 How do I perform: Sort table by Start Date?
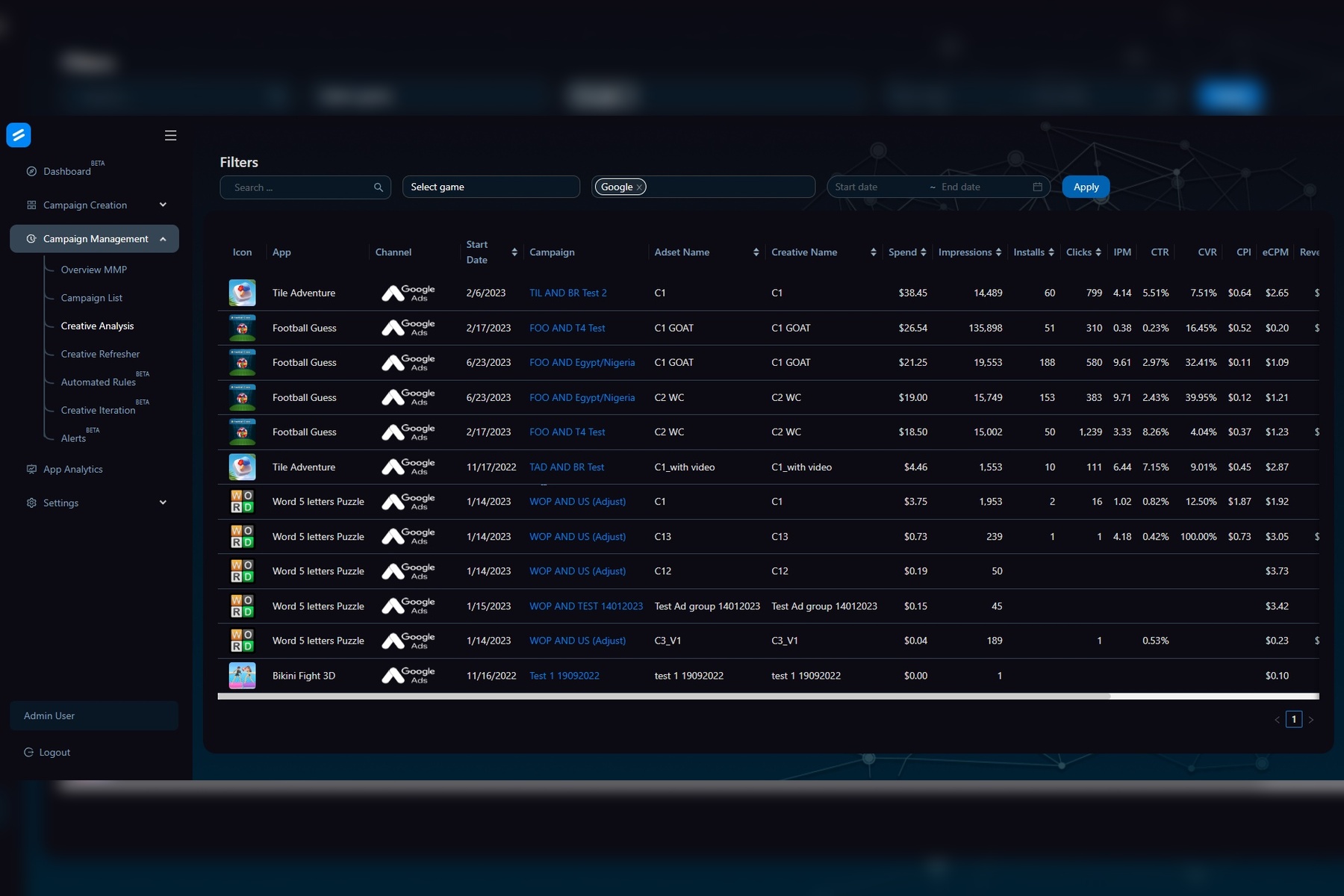(514, 252)
